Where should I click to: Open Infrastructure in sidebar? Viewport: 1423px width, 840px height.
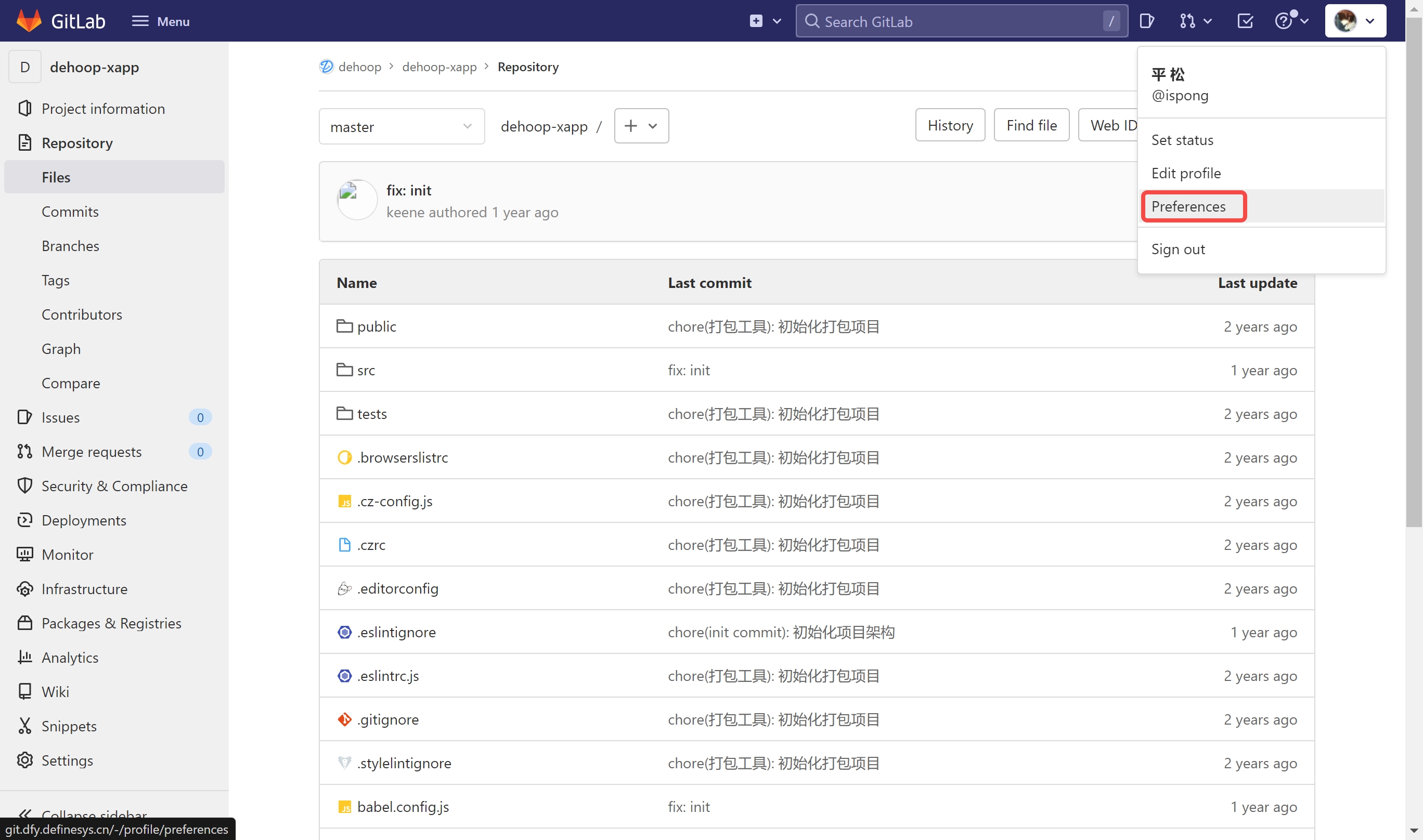(114, 589)
